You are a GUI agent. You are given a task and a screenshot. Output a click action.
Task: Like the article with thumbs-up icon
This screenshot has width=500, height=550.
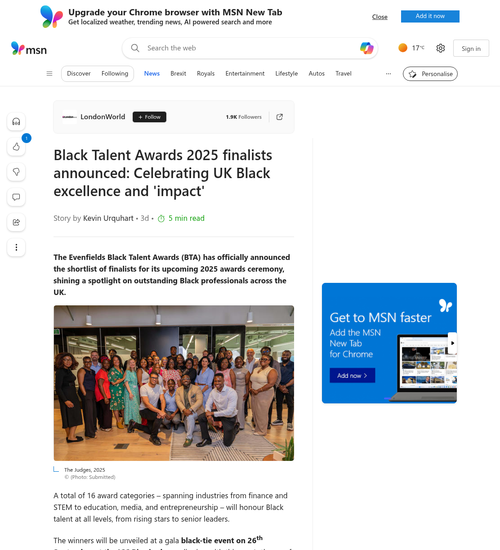click(16, 147)
